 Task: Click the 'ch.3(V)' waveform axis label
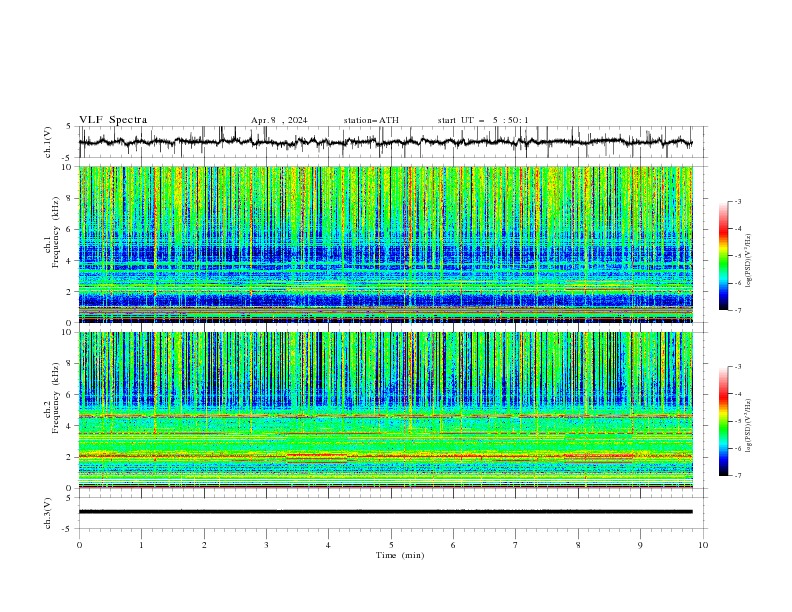[48, 513]
